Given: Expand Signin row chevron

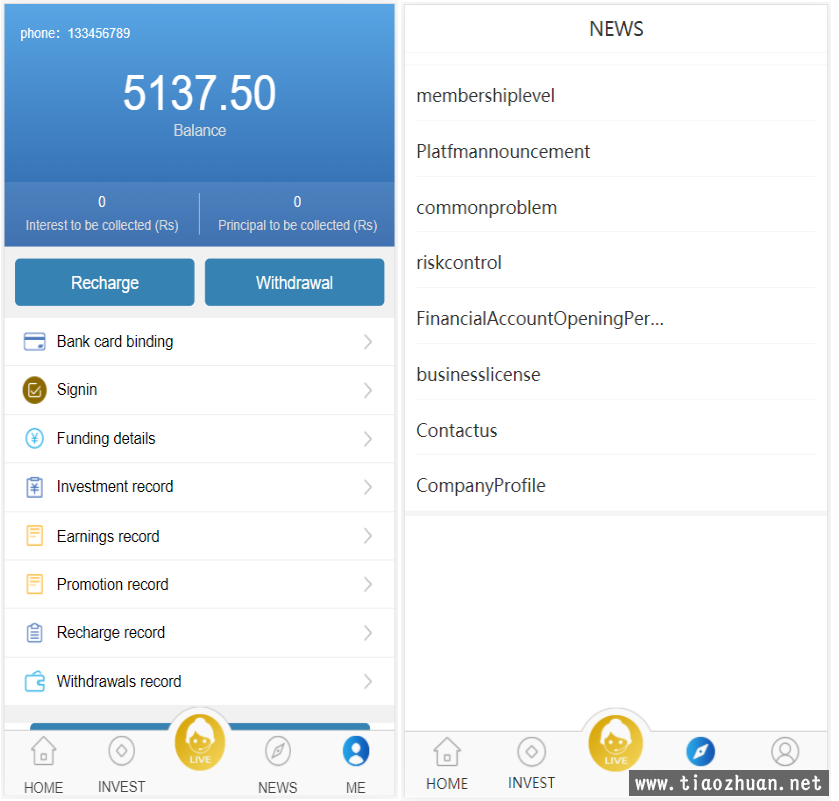Looking at the screenshot, I should 368,390.
